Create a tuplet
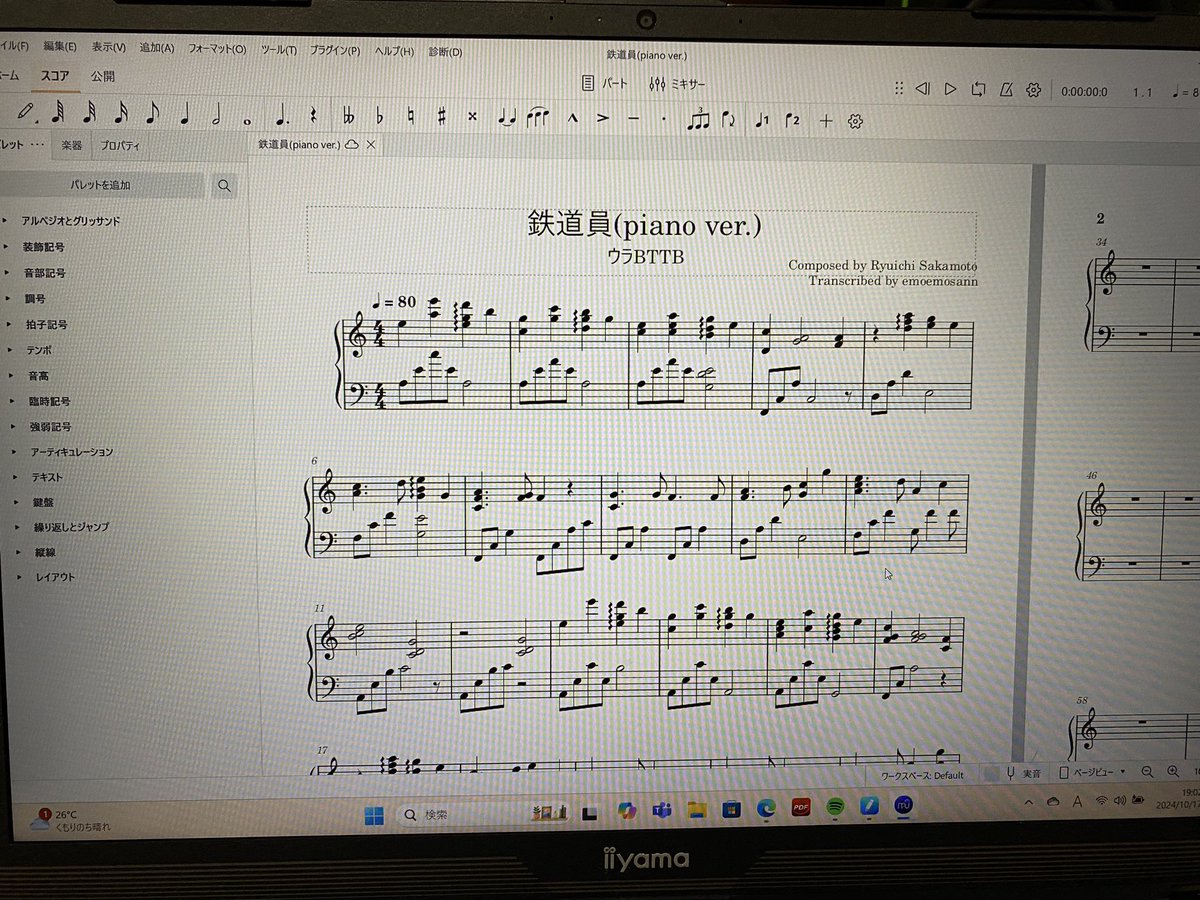 click(700, 119)
